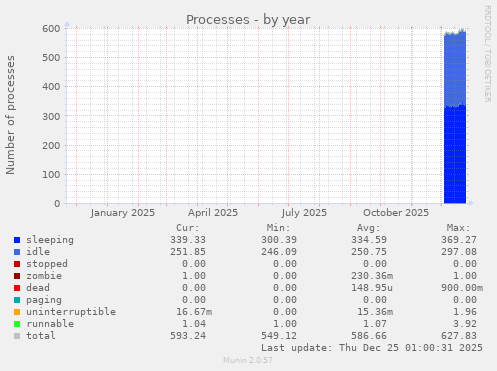
Task: Click sleeping current value 339.33
Action: pos(188,240)
